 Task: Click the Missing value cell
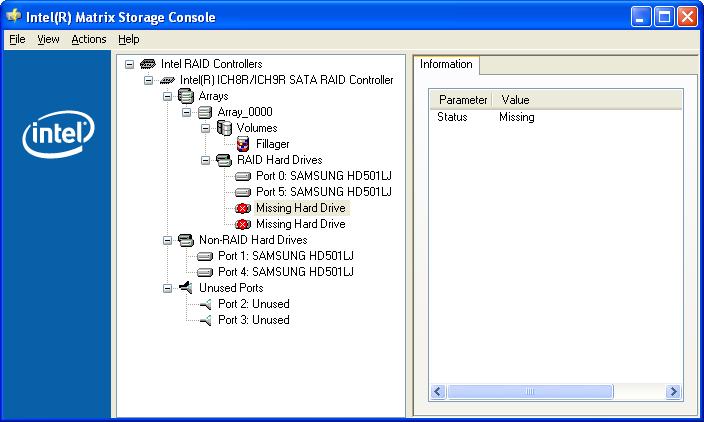(517, 118)
